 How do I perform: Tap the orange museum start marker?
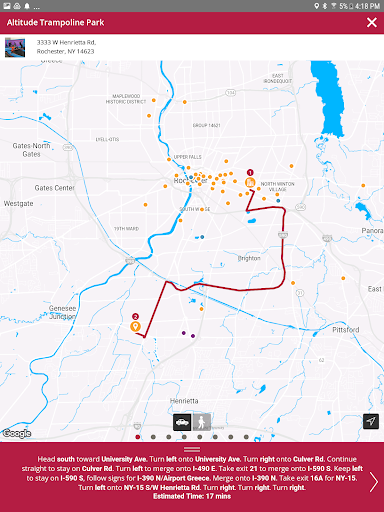[x=250, y=182]
